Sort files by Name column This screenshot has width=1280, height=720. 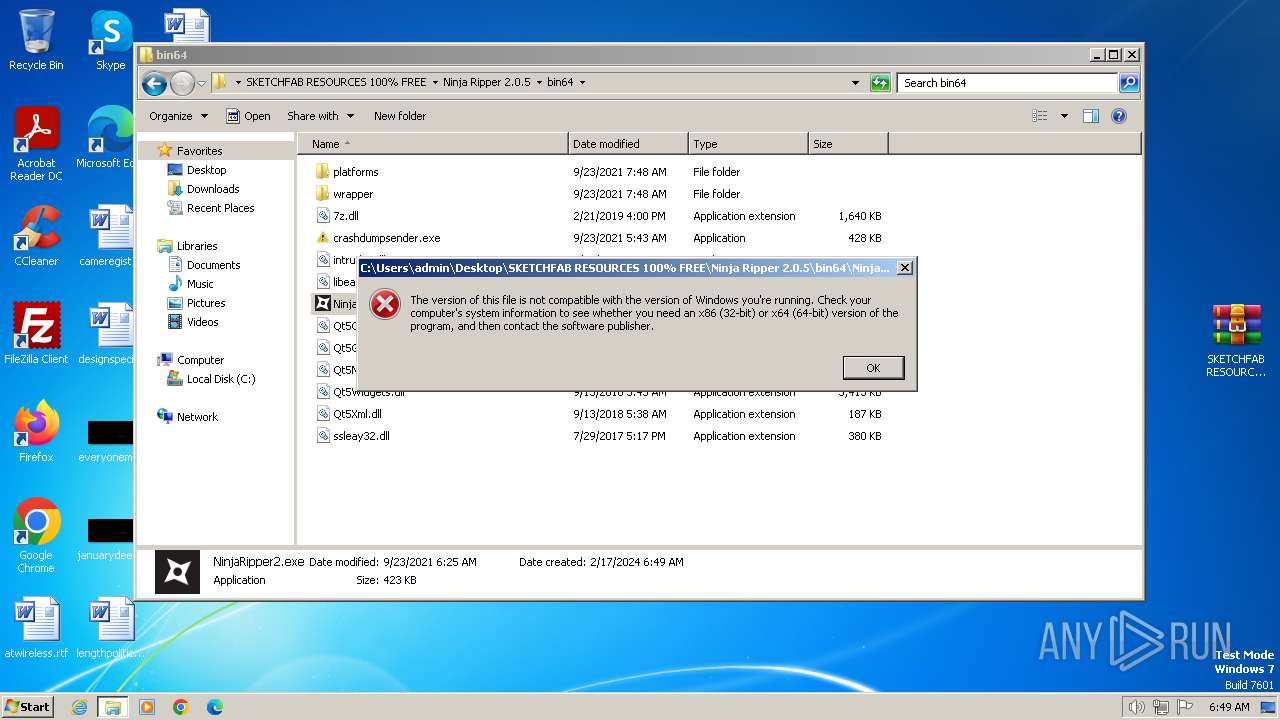coord(432,144)
